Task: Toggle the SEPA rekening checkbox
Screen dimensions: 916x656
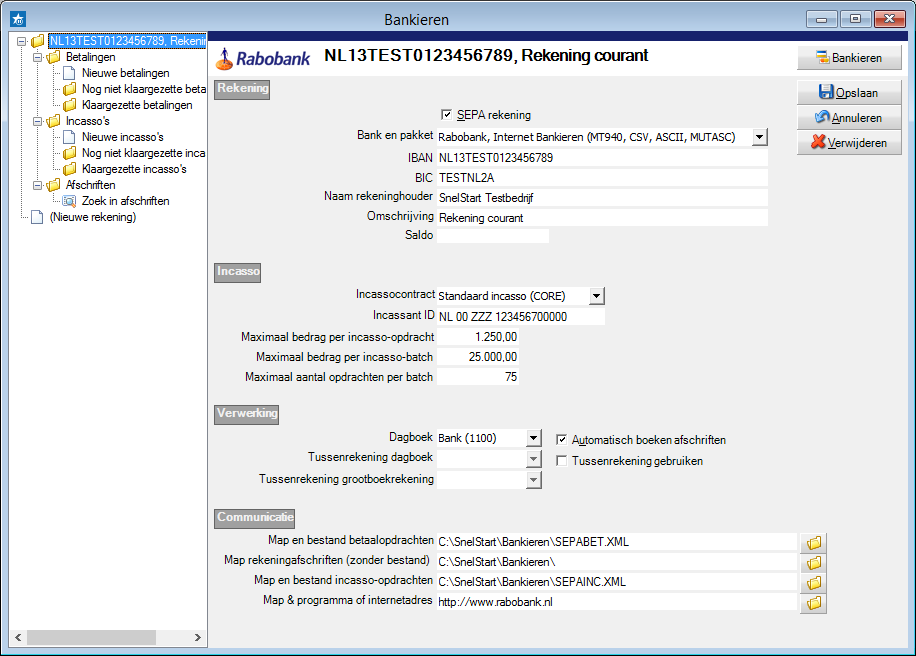Action: [x=447, y=115]
